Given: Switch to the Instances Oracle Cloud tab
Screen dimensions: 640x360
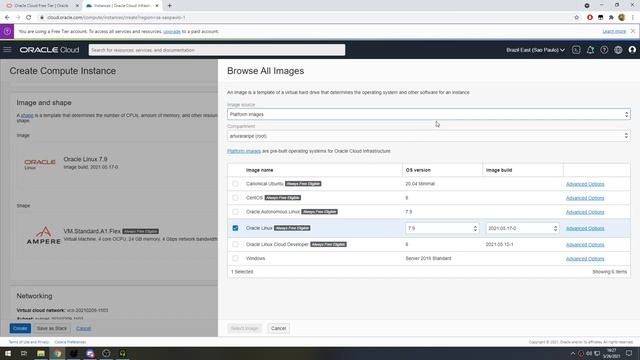Looking at the screenshot, I should click(122, 6).
